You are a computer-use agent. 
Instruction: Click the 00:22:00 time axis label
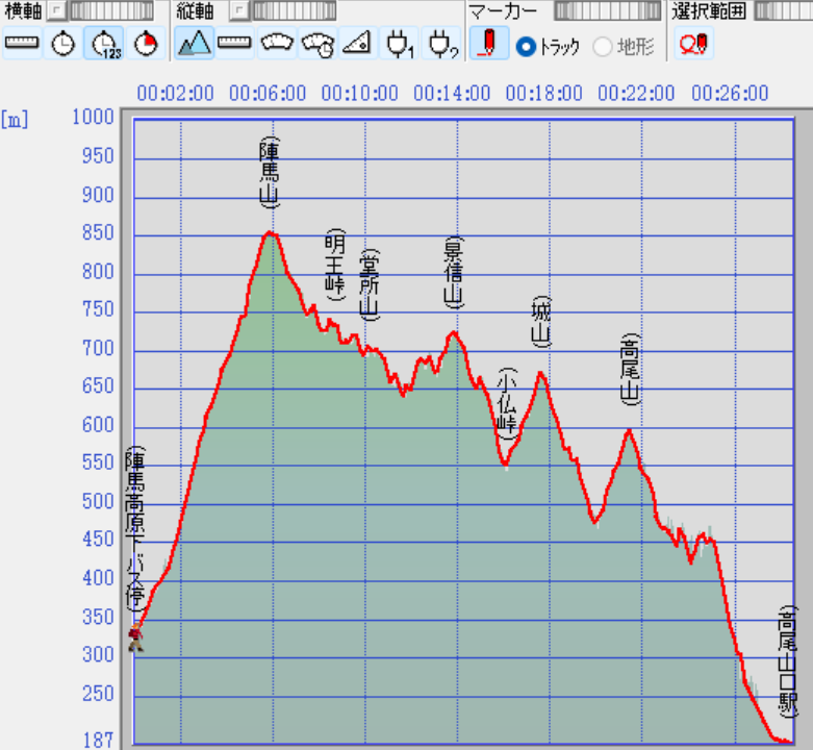point(636,93)
